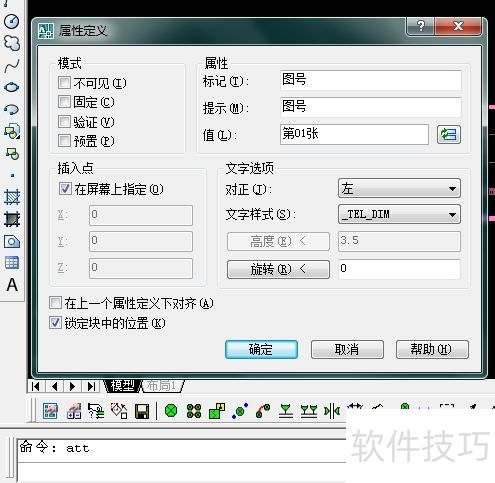The width and height of the screenshot is (495, 483).
Task: Click the 旋转(R) rotation button
Action: 278,269
